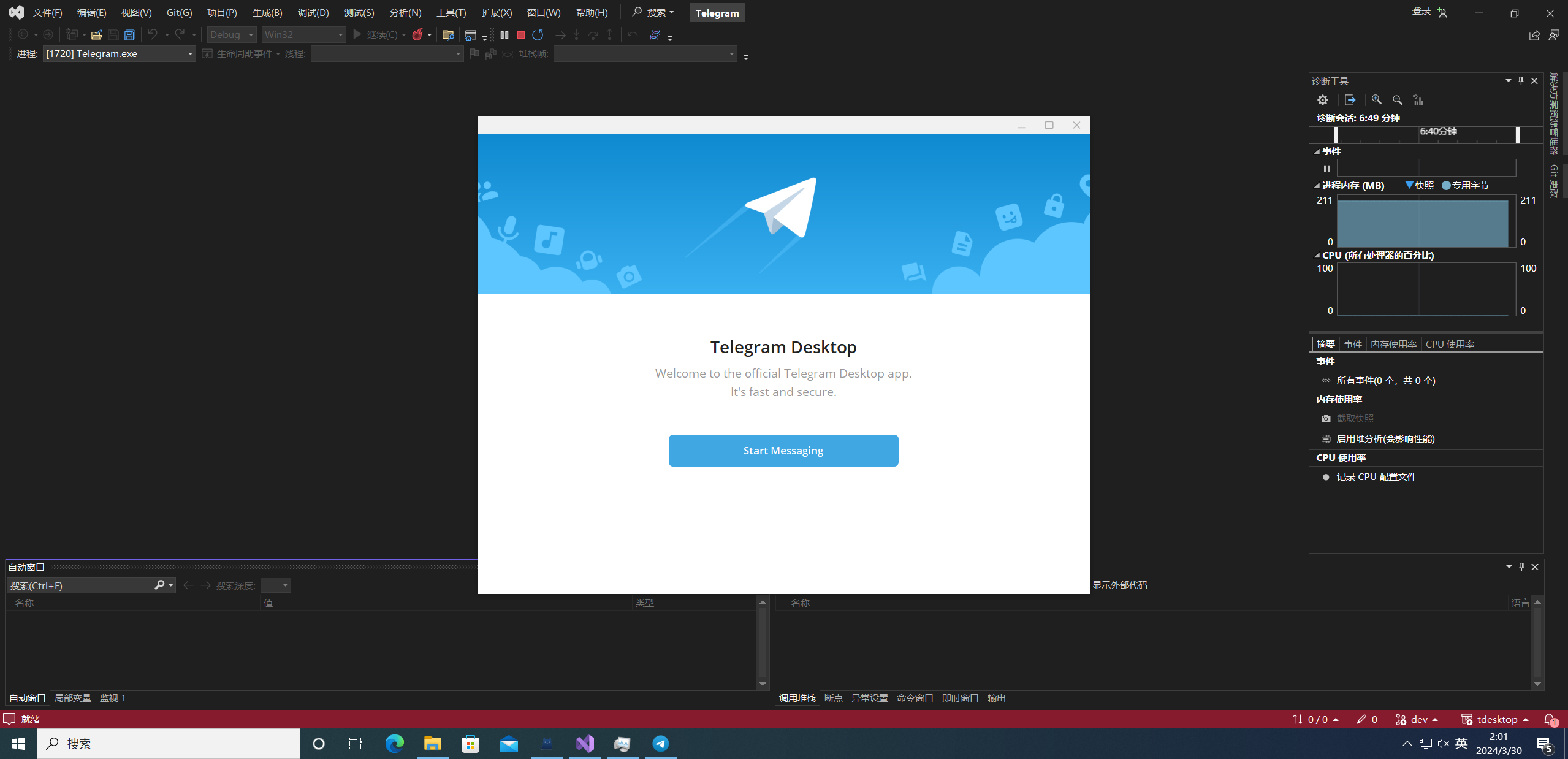The height and width of the screenshot is (759, 1568).
Task: Zoom out on the diagnostics timeline
Action: [1398, 100]
